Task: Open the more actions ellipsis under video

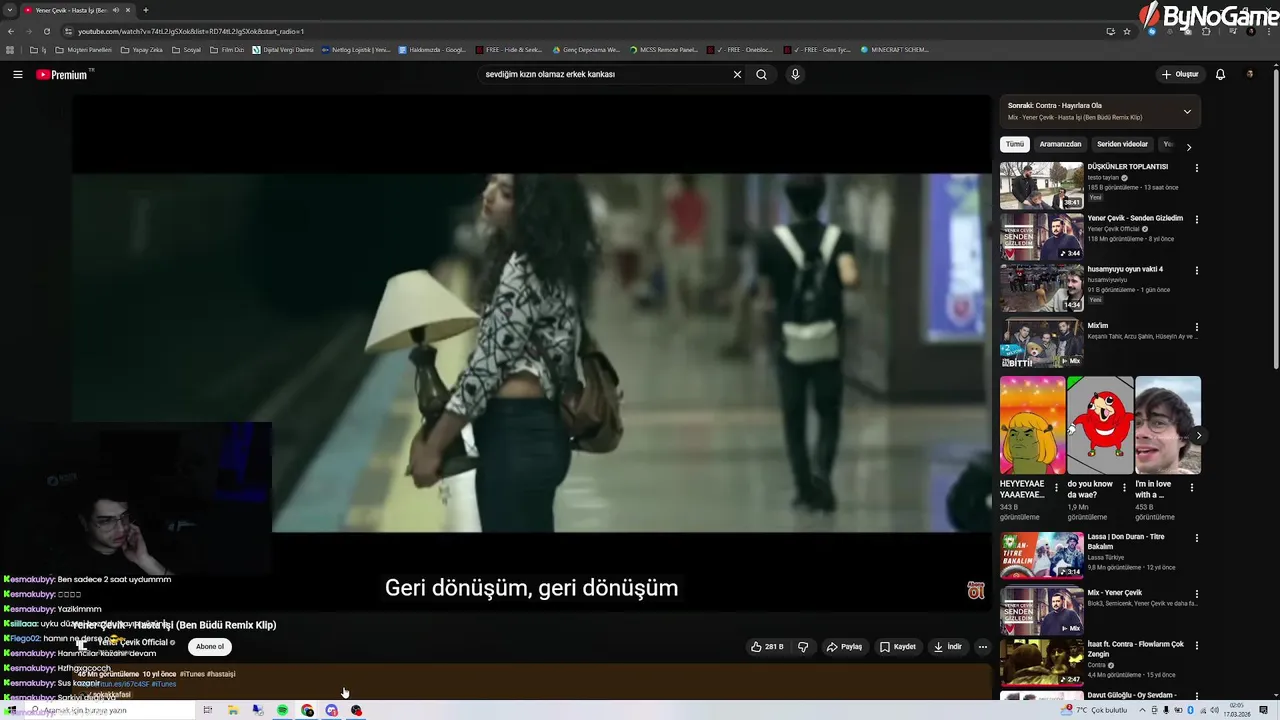Action: [982, 647]
